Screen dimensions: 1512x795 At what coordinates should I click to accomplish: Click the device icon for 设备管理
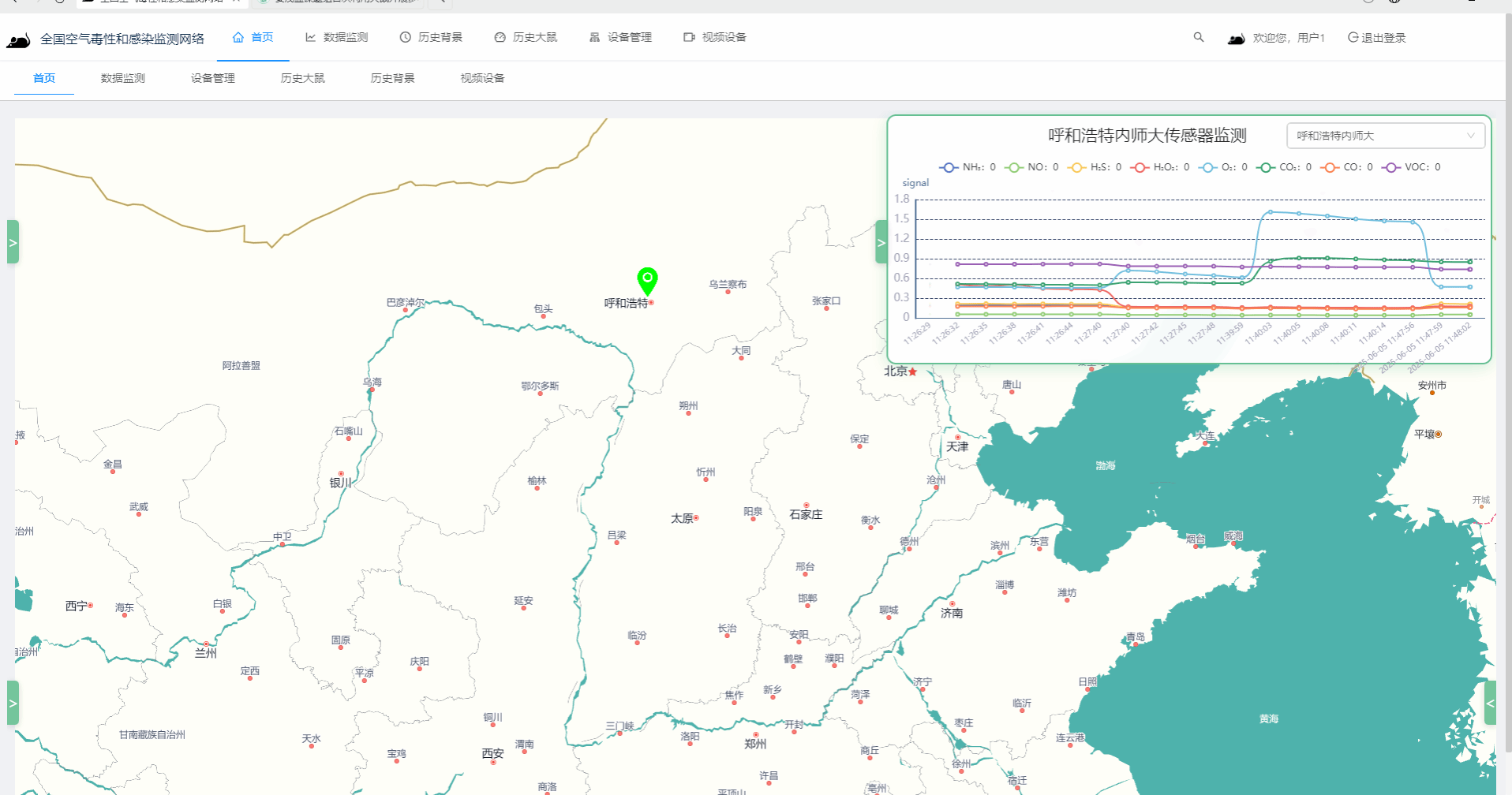(595, 37)
